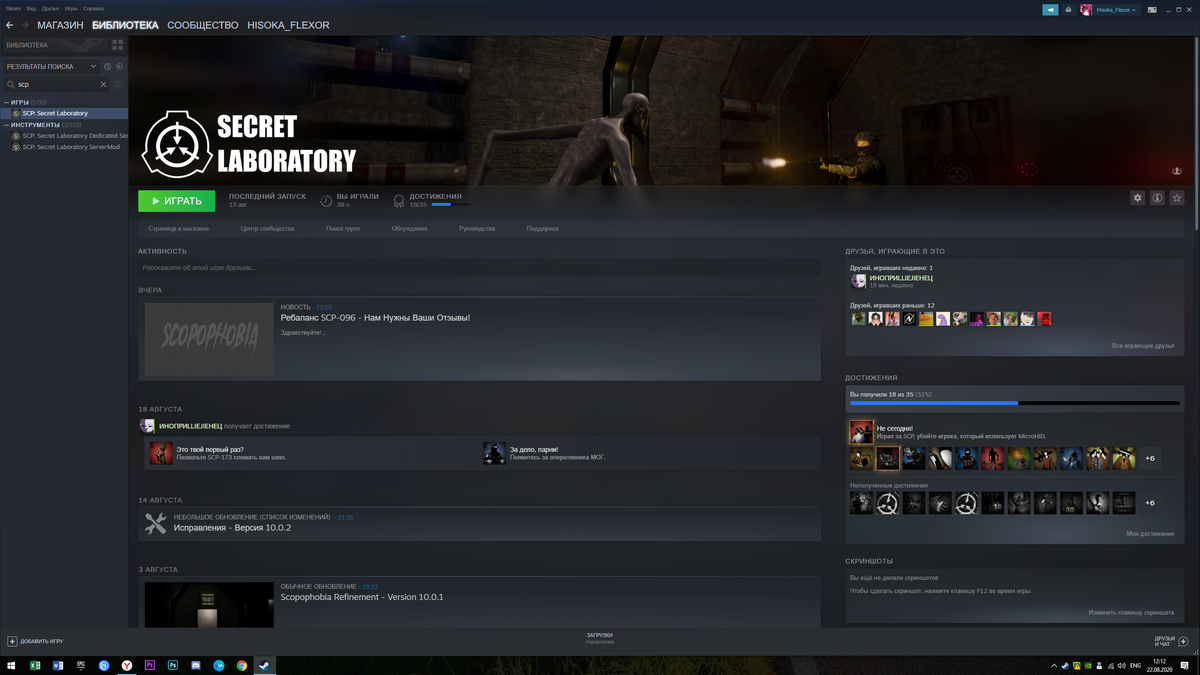Open Windows Start menu
Viewport: 1200px width, 675px height.
12,665
